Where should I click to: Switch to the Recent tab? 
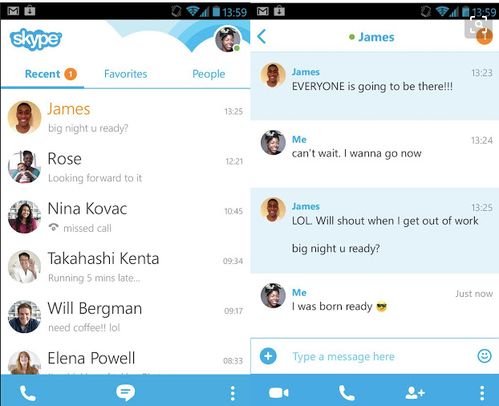42,74
